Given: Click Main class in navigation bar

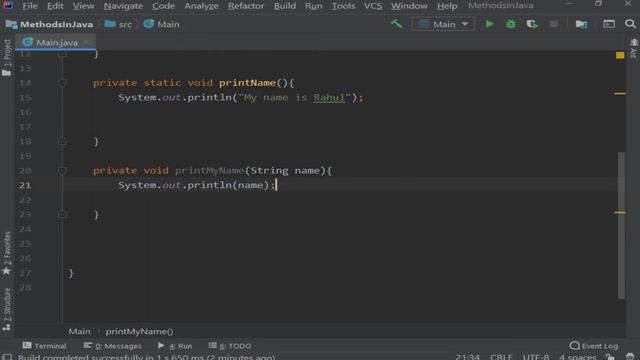Looking at the screenshot, I should (x=162, y=24).
